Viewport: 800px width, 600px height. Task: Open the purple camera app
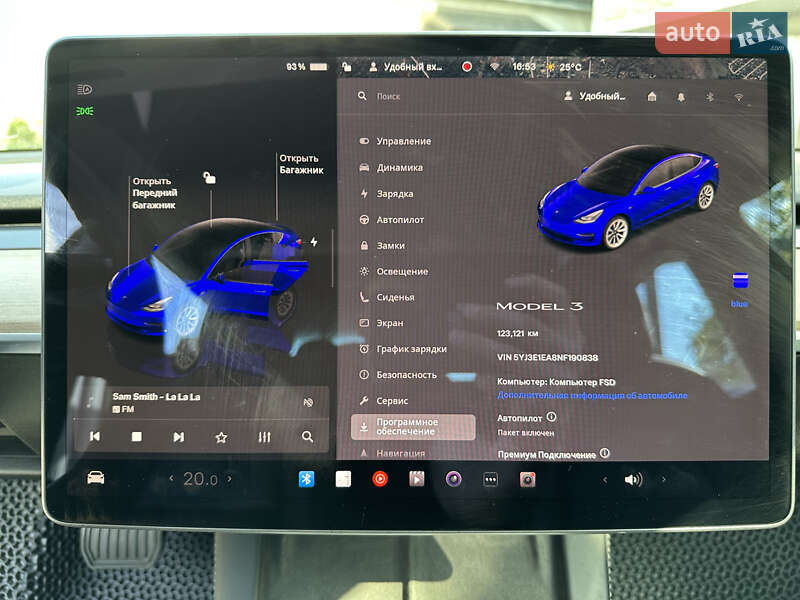click(453, 479)
